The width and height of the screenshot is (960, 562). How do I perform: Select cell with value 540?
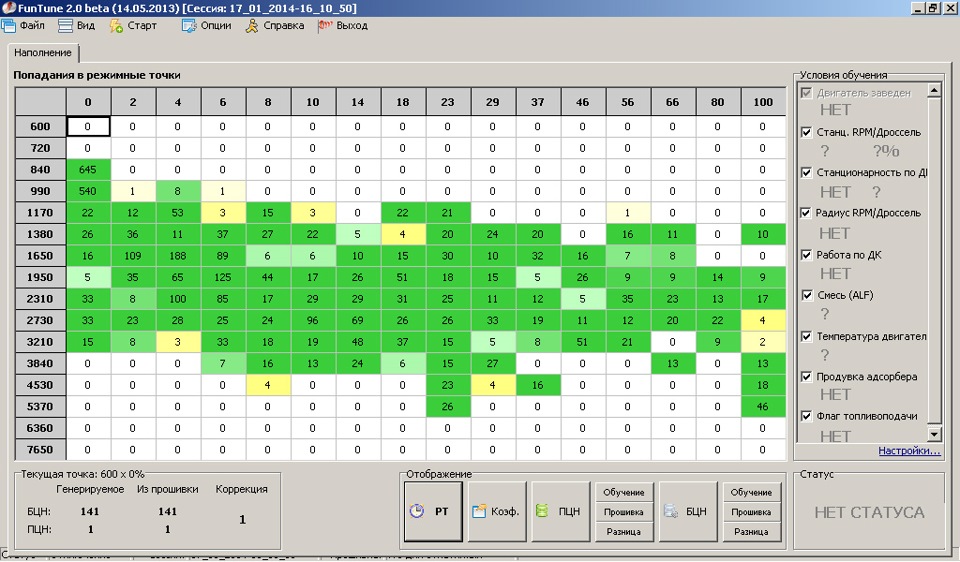pos(88,191)
